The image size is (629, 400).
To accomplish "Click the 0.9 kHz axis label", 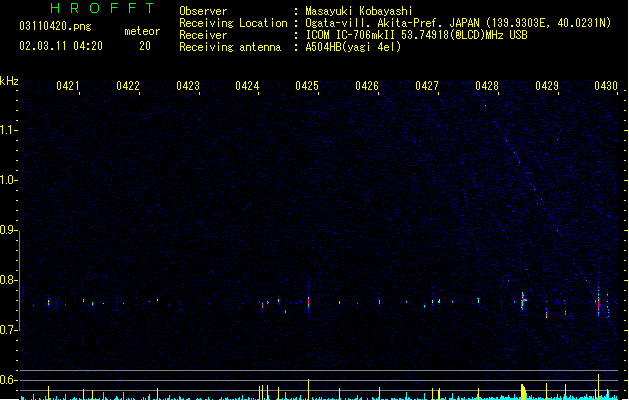I will [x=8, y=230].
